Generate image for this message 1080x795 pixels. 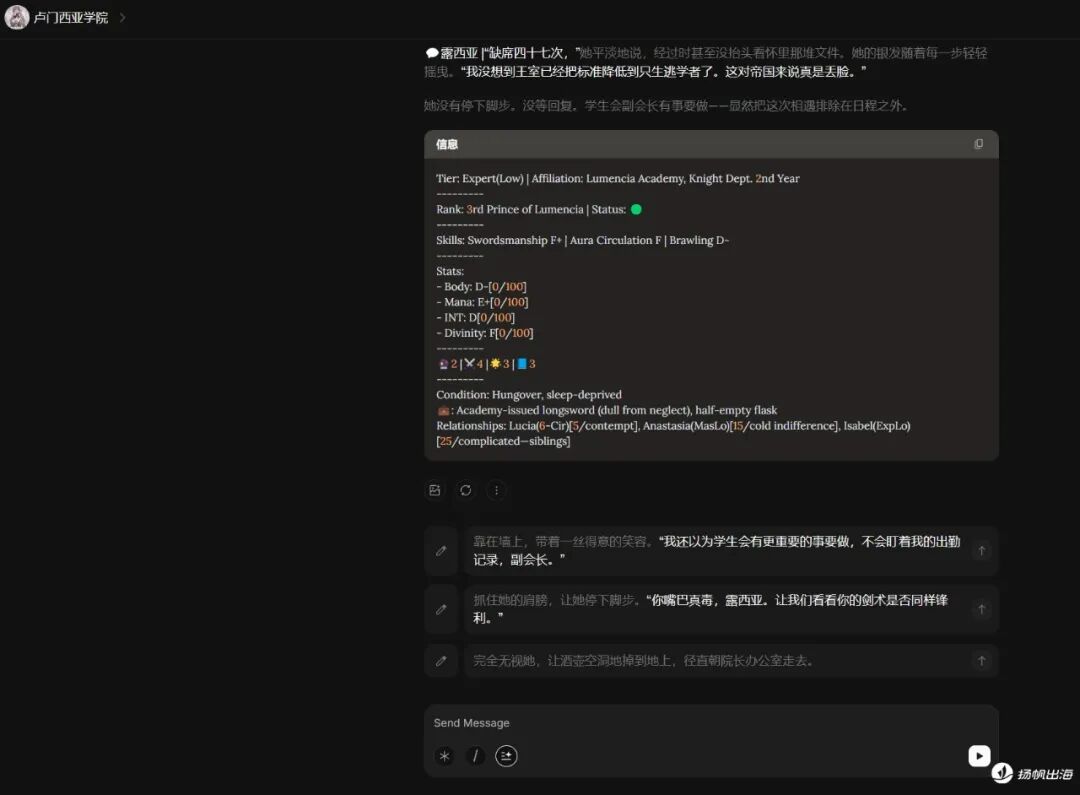435,490
